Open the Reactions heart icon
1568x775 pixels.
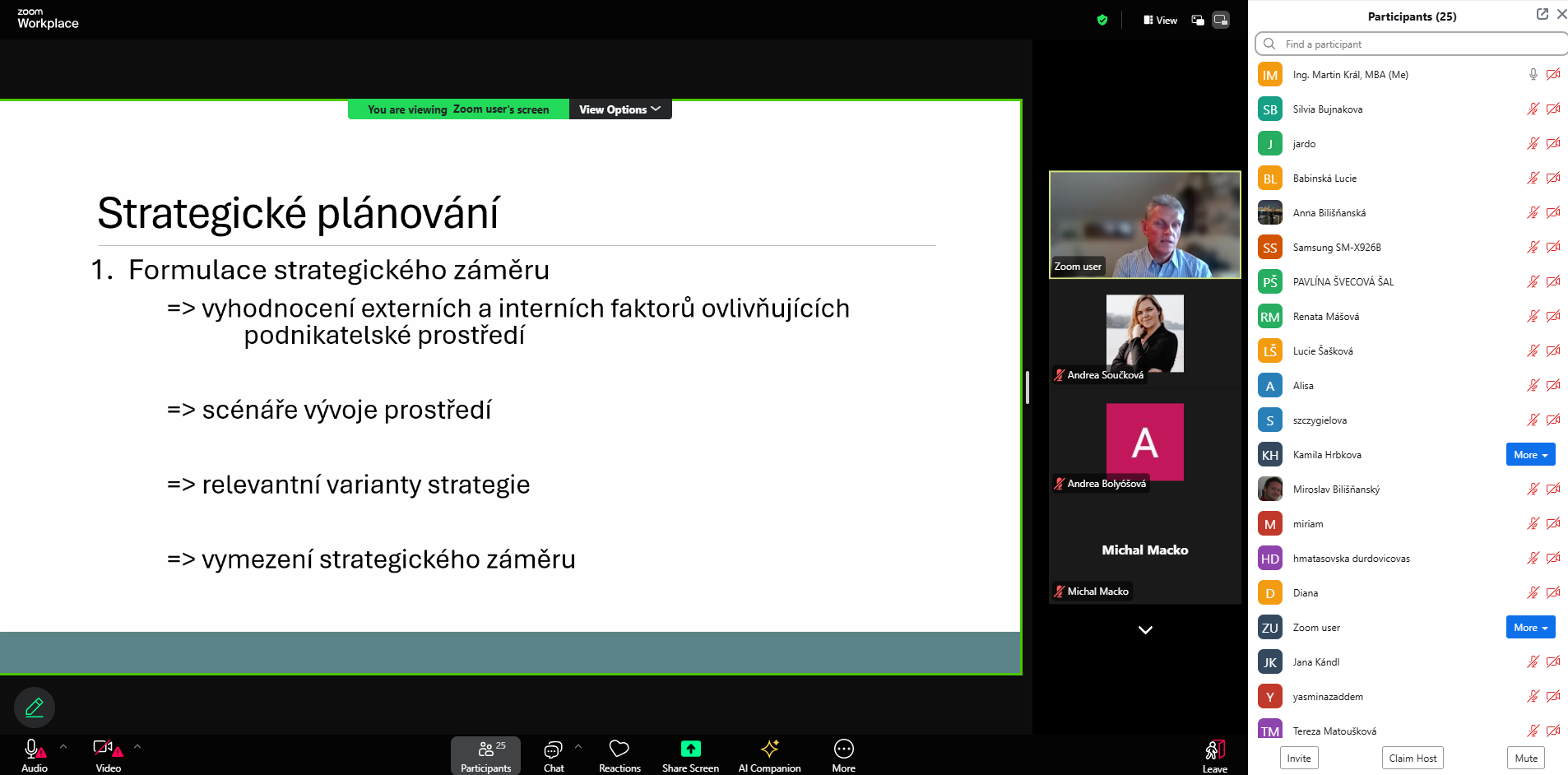pyautogui.click(x=619, y=749)
